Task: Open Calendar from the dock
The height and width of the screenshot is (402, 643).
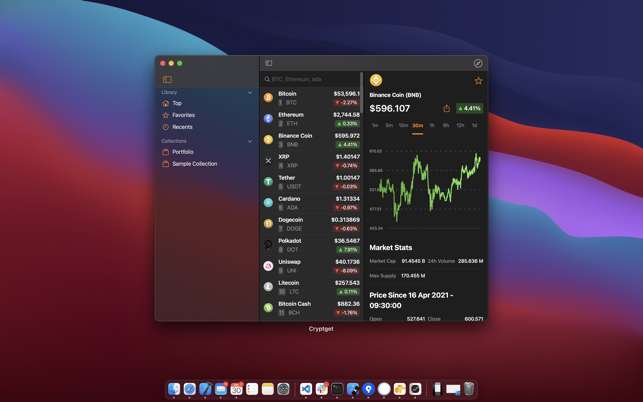Action: [x=236, y=388]
